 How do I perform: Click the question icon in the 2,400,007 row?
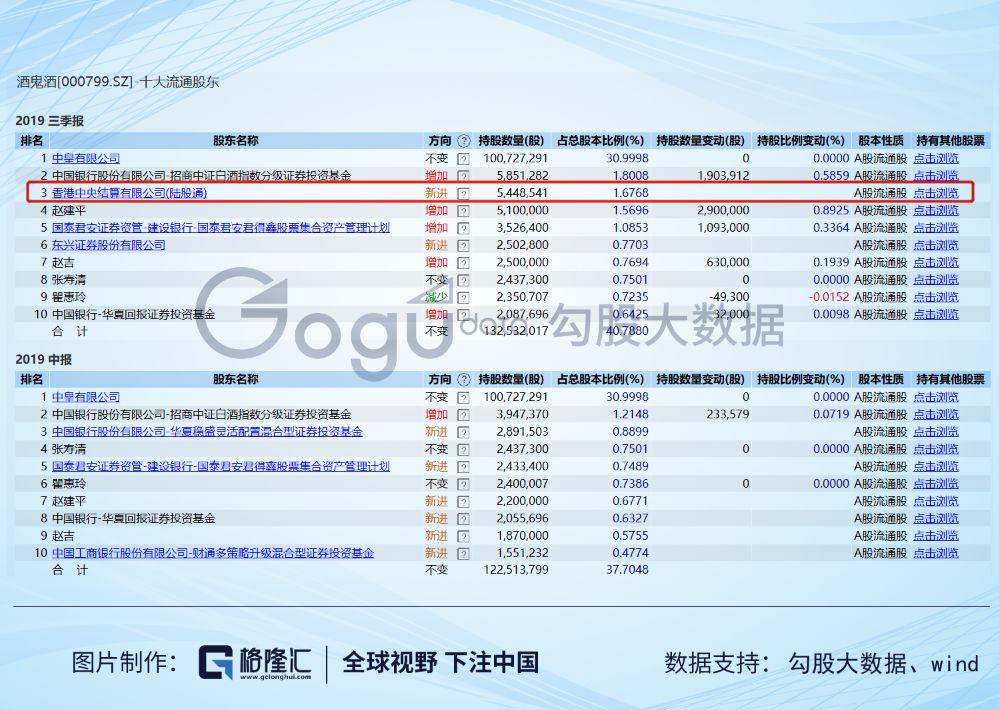coord(463,484)
